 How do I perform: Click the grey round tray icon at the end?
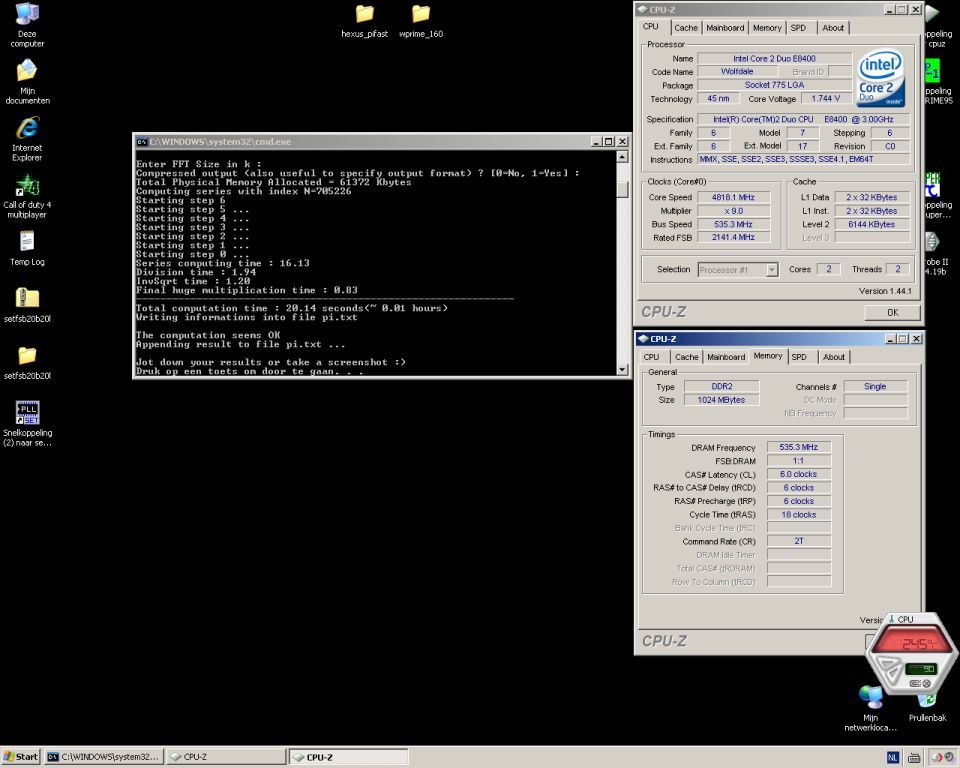click(949, 758)
